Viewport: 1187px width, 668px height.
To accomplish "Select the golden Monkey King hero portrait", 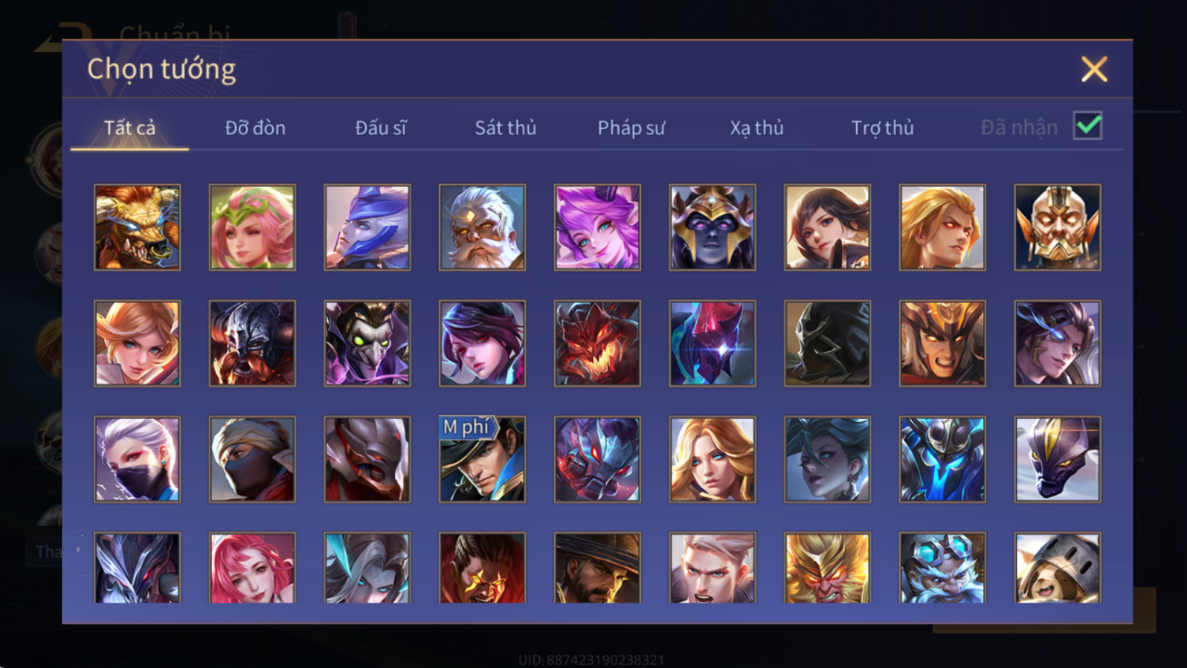I will coord(827,568).
